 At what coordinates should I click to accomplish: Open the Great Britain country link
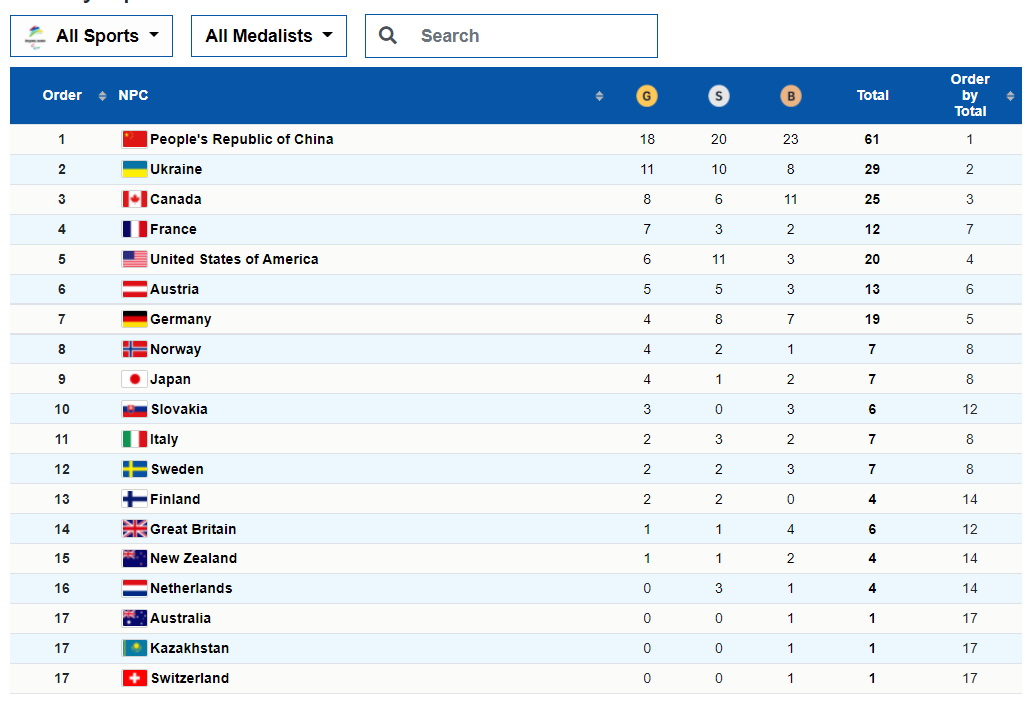pyautogui.click(x=193, y=529)
